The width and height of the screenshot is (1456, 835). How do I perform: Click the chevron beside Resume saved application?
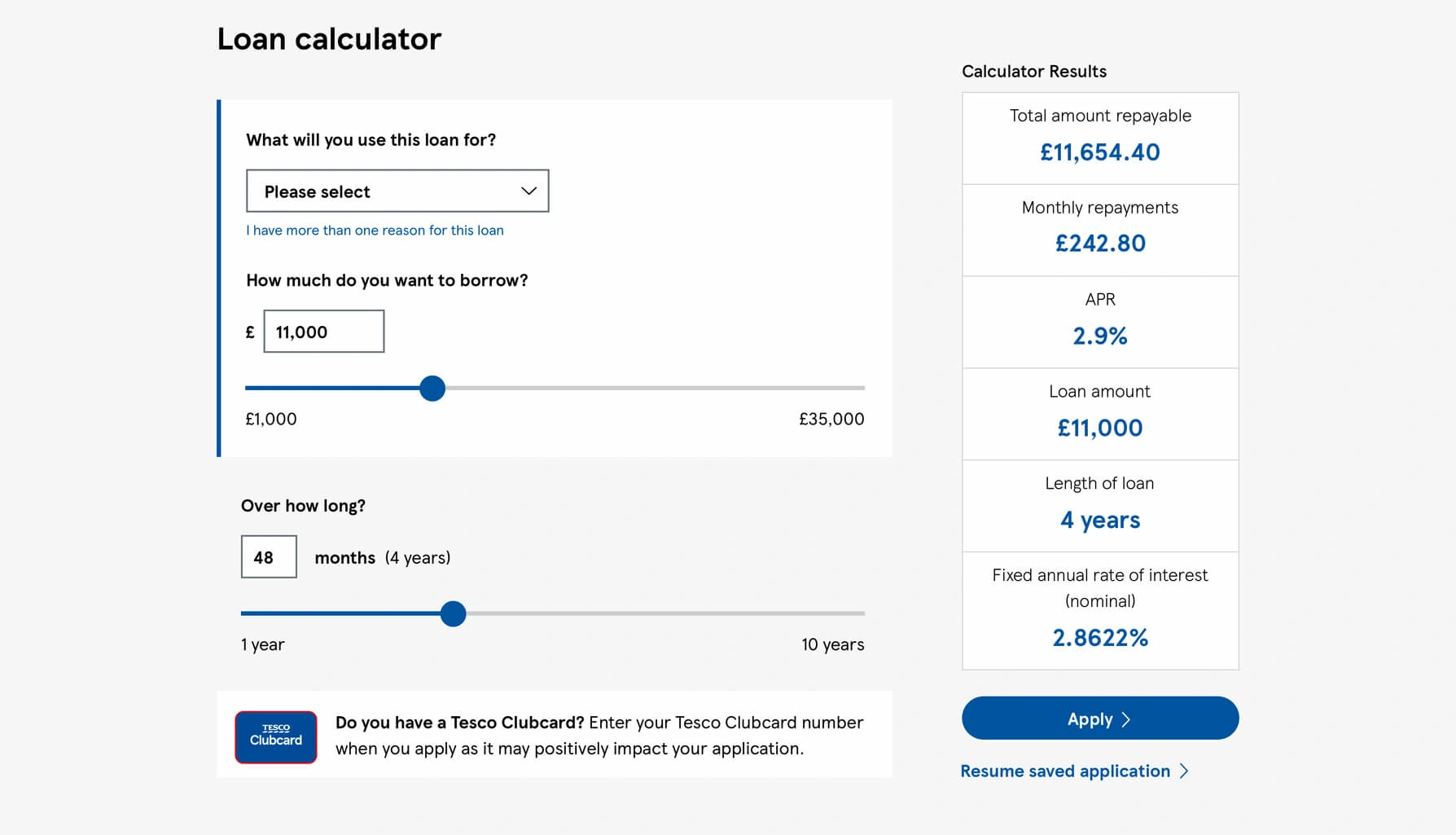pos(1184,771)
